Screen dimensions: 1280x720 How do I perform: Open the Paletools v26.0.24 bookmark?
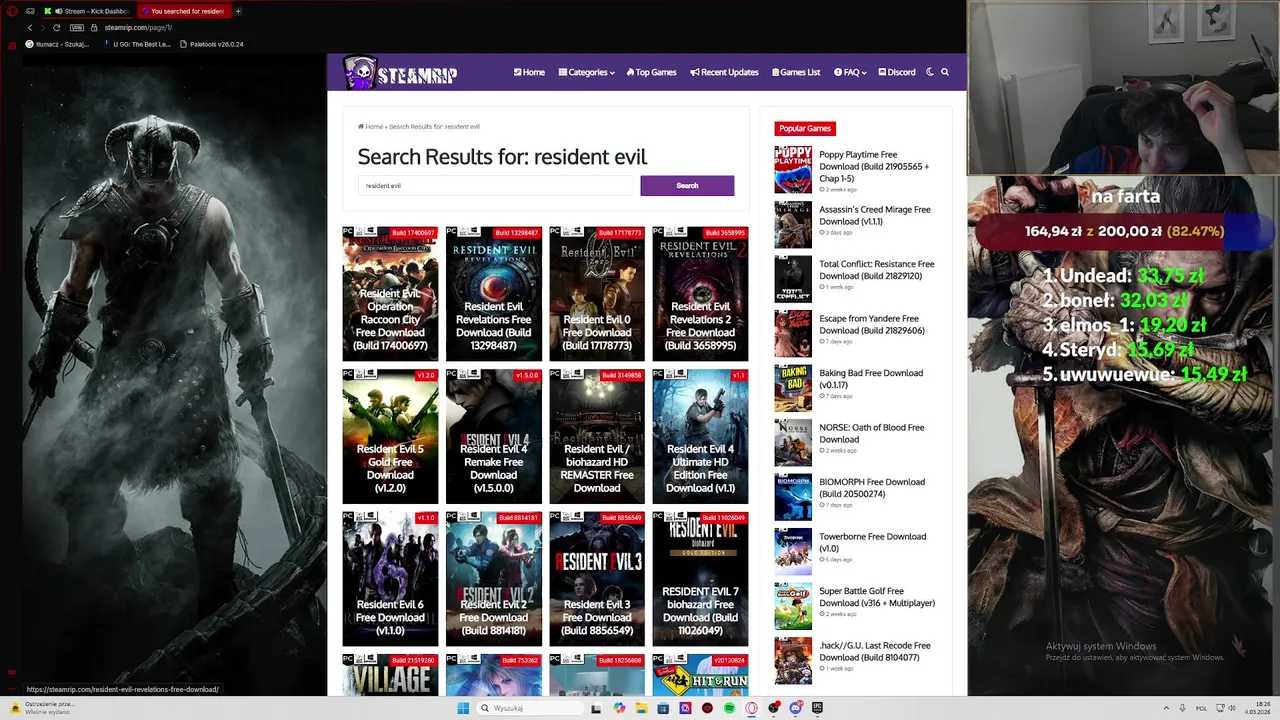[211, 44]
